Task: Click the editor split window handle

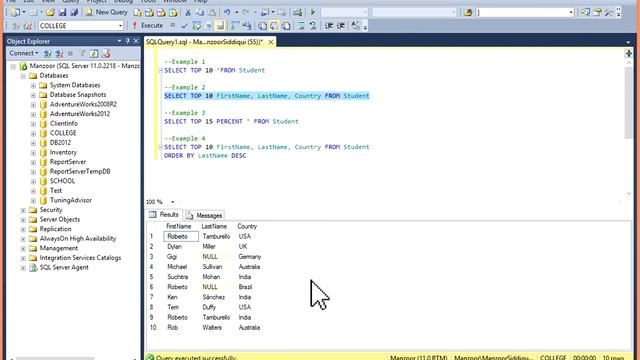Action: coord(629,53)
